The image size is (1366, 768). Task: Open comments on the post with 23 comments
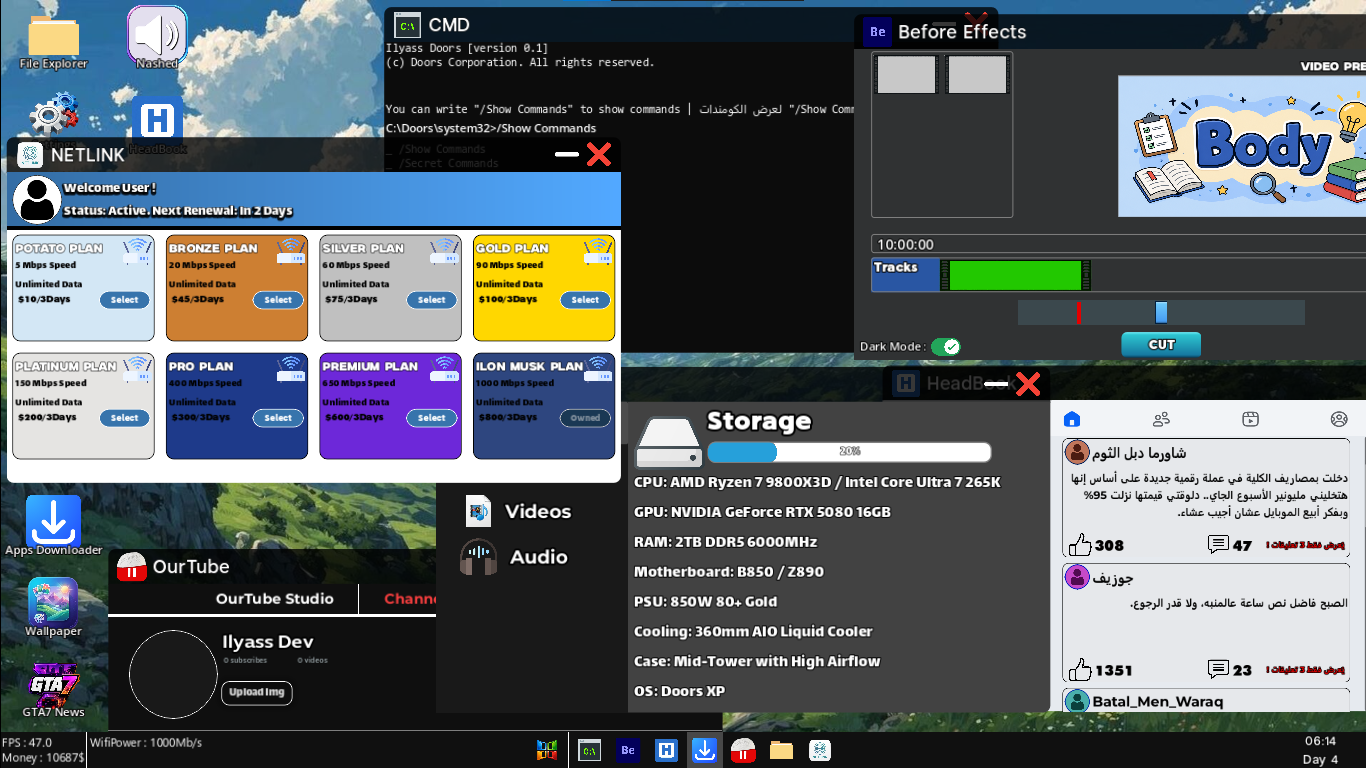1218,670
